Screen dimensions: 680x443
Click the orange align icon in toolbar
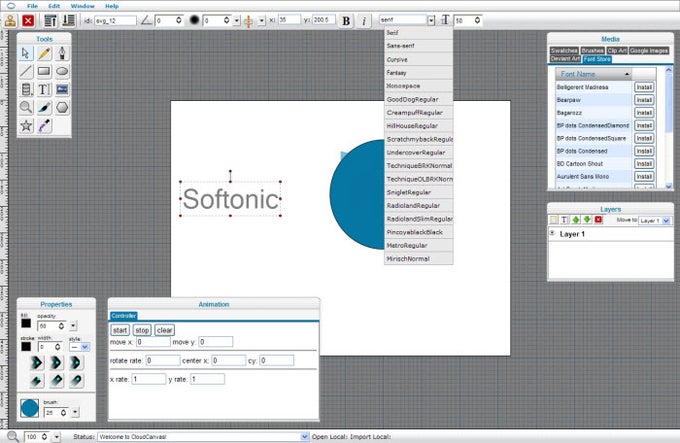click(x=248, y=21)
